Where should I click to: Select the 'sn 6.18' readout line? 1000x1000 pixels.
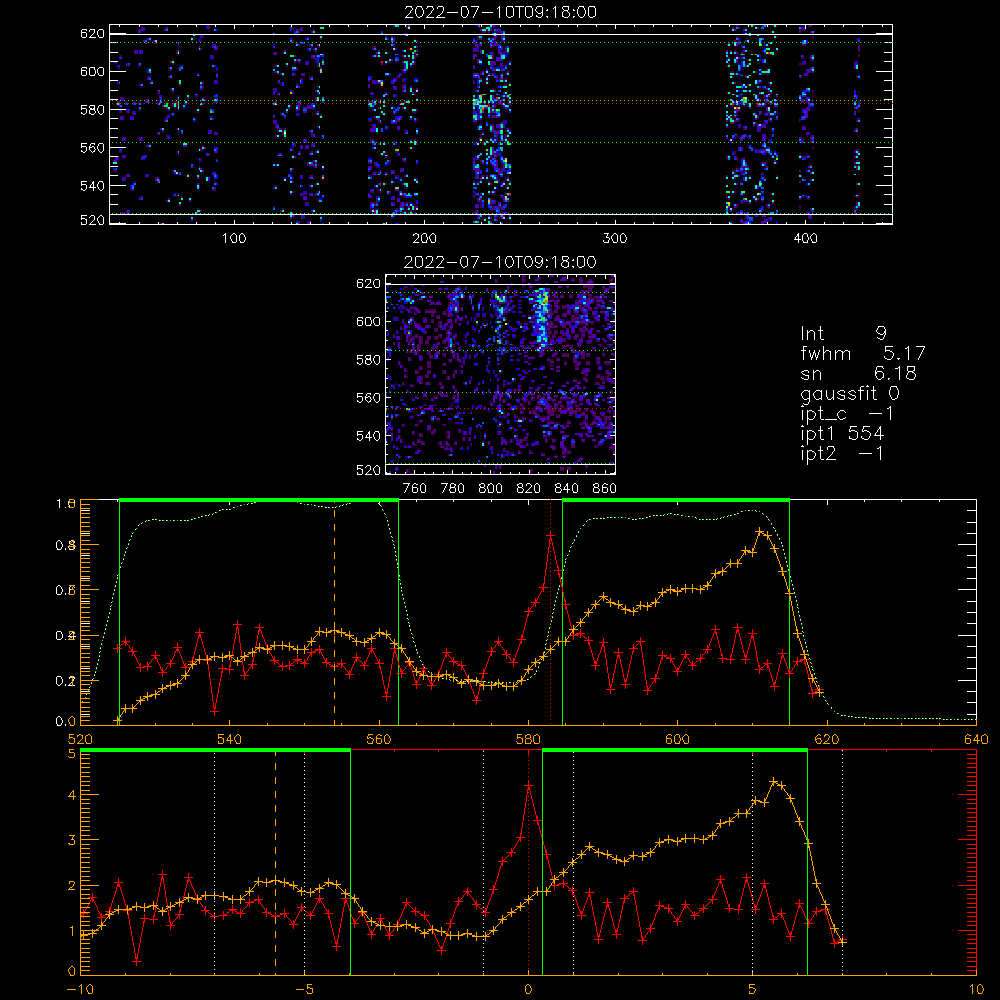click(x=858, y=373)
